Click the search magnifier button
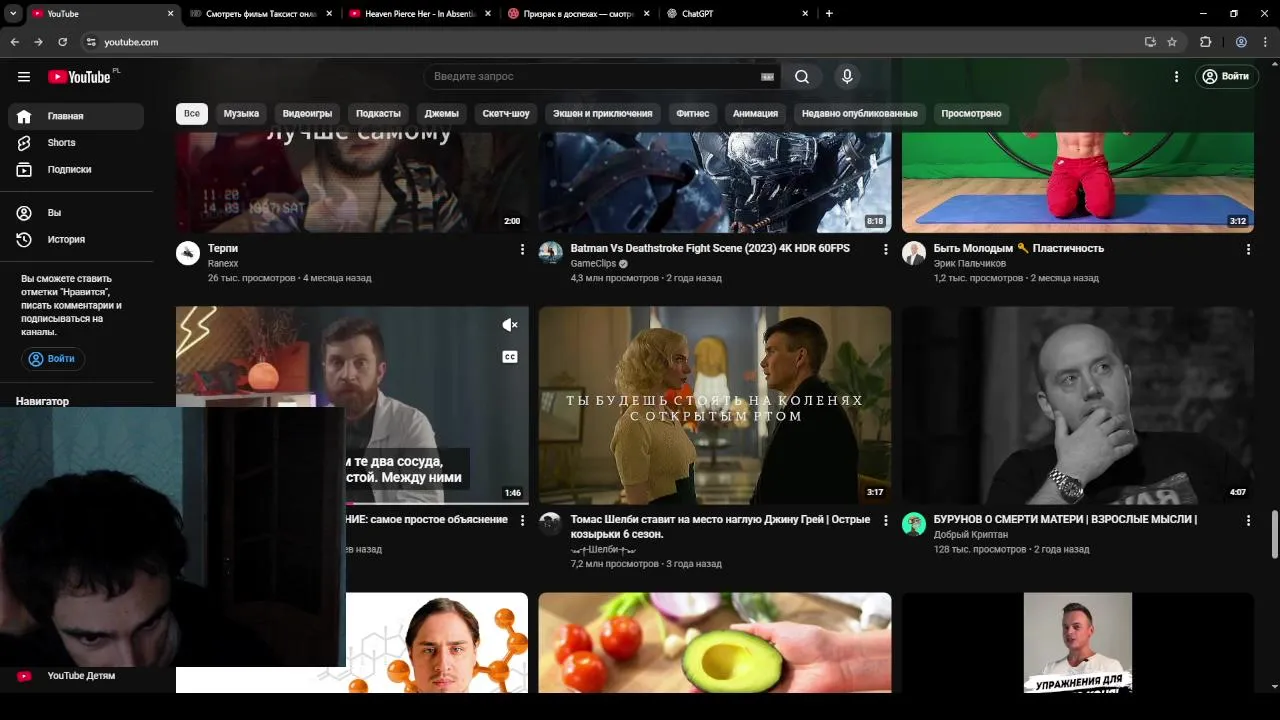1280x720 pixels. 802,77
